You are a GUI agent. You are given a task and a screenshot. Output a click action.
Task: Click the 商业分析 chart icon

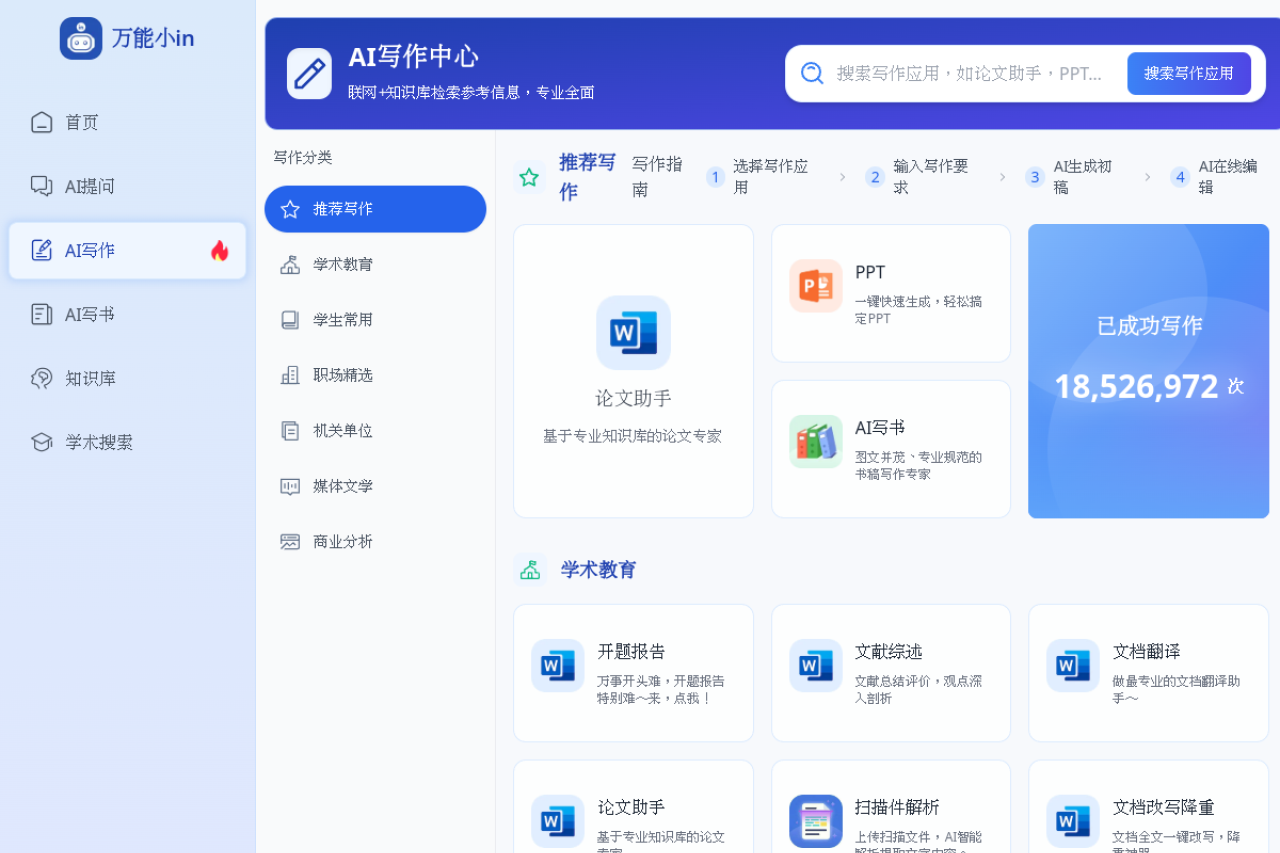(290, 542)
